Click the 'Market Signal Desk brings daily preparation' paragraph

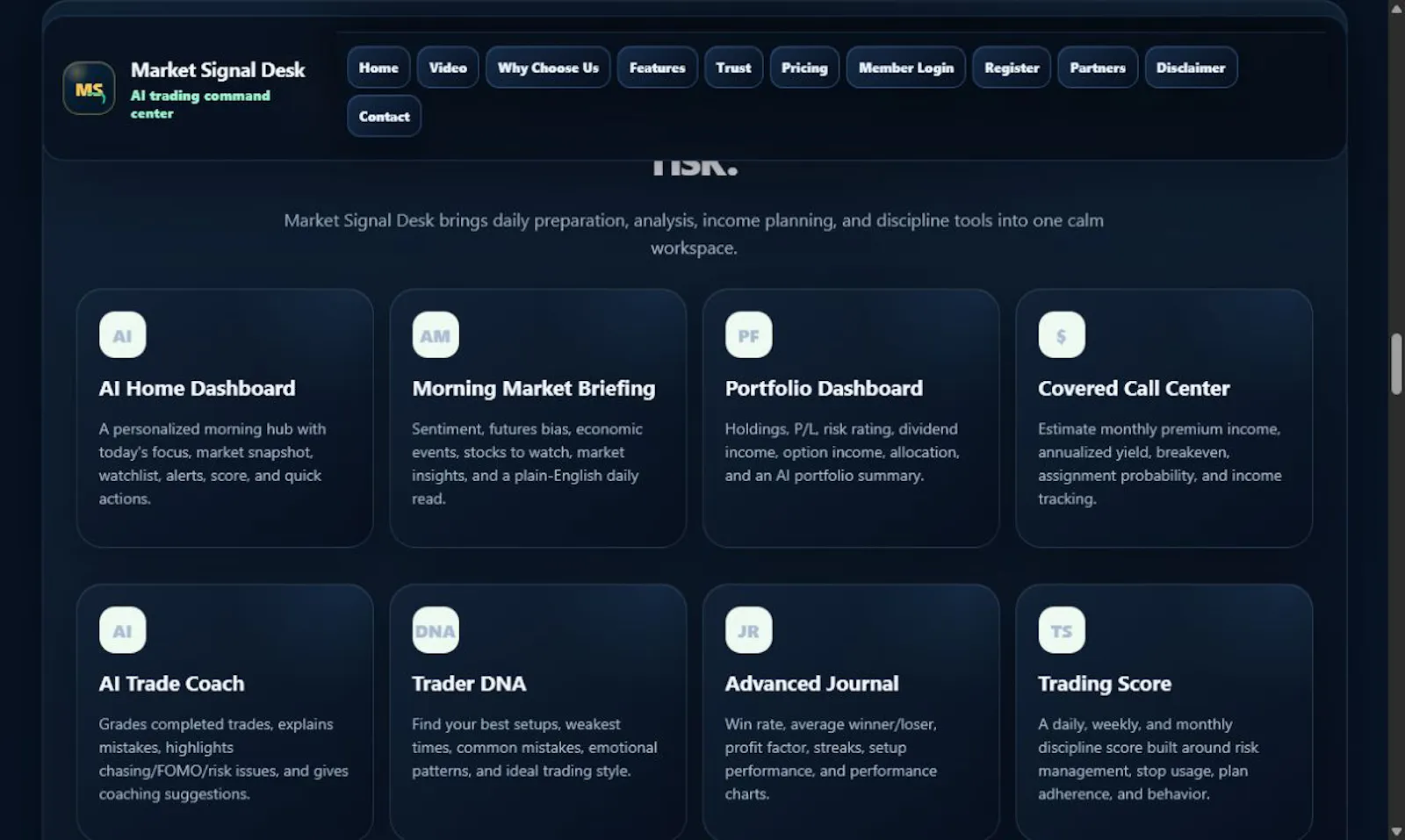click(x=694, y=233)
